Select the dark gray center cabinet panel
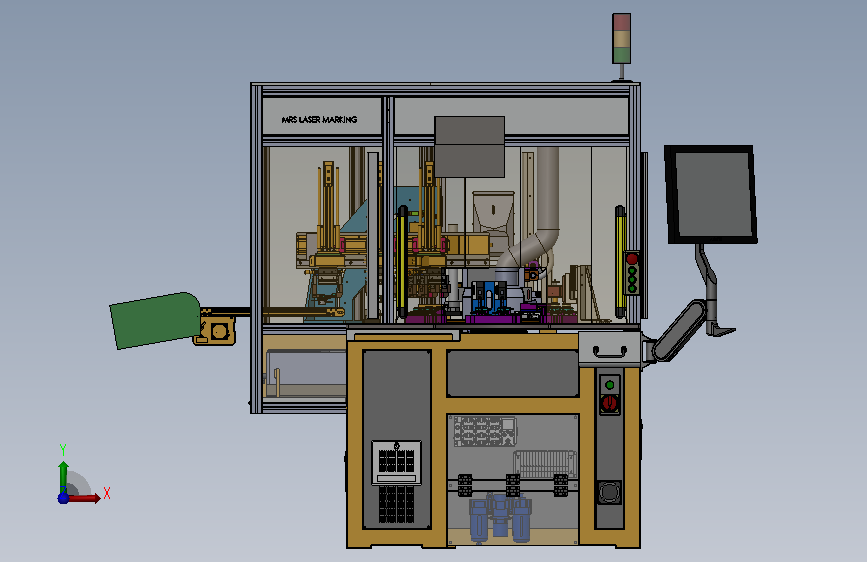 pos(513,373)
